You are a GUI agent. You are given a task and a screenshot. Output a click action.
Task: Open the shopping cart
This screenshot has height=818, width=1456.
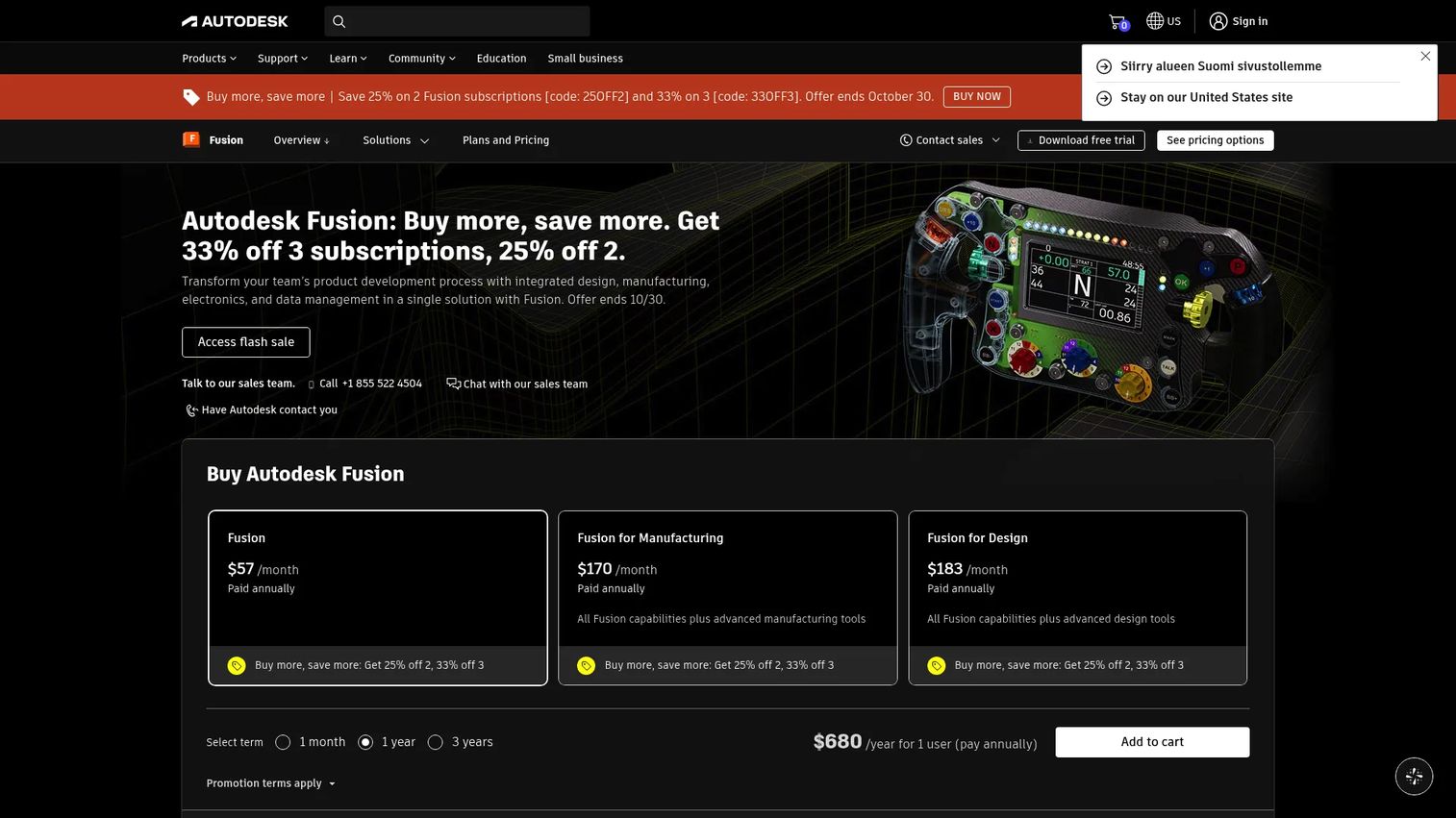click(1117, 21)
